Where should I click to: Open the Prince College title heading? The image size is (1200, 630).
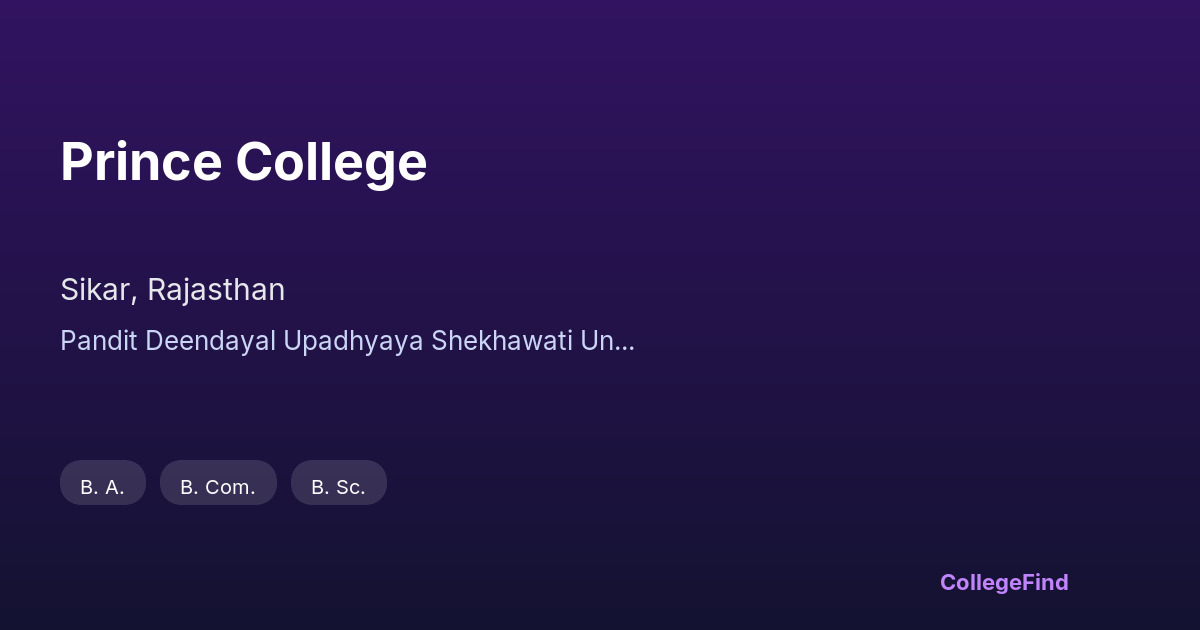[x=243, y=163]
